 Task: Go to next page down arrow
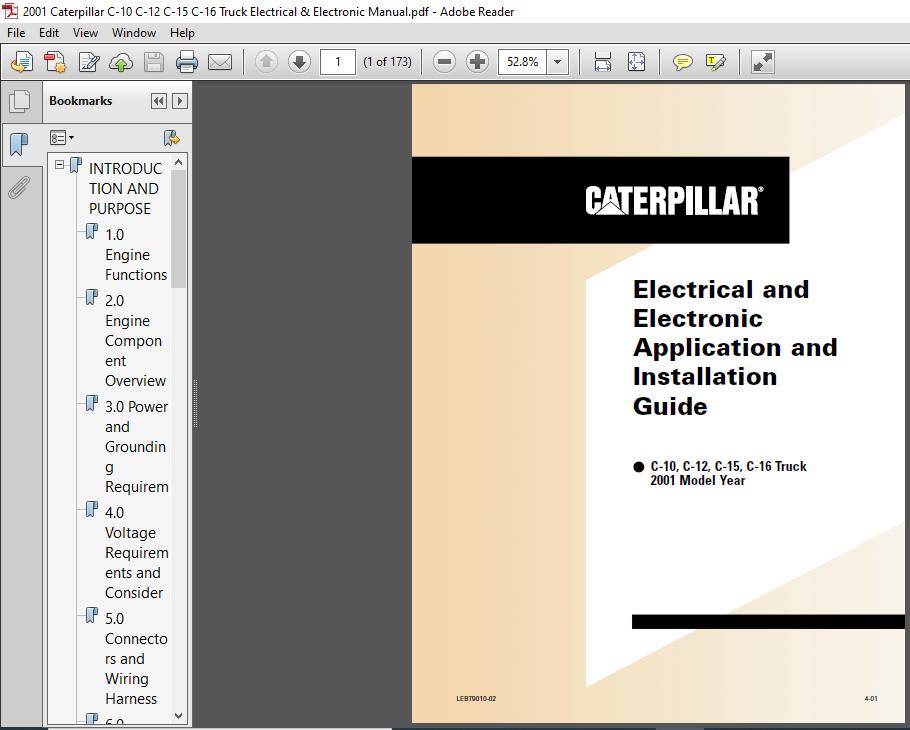pyautogui.click(x=299, y=62)
